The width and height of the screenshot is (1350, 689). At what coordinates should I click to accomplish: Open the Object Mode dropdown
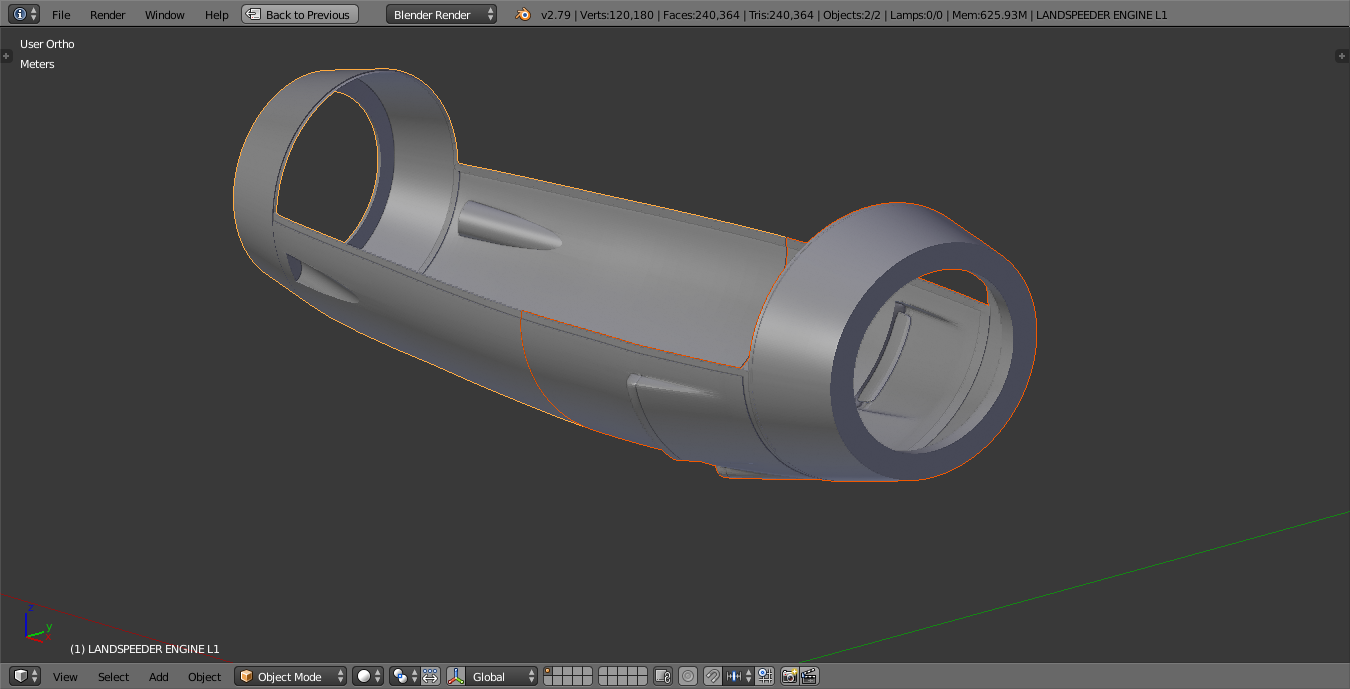[291, 676]
